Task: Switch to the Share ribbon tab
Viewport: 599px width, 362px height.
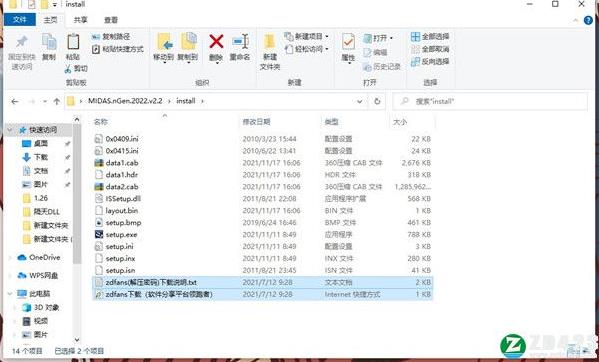Action: [80, 20]
